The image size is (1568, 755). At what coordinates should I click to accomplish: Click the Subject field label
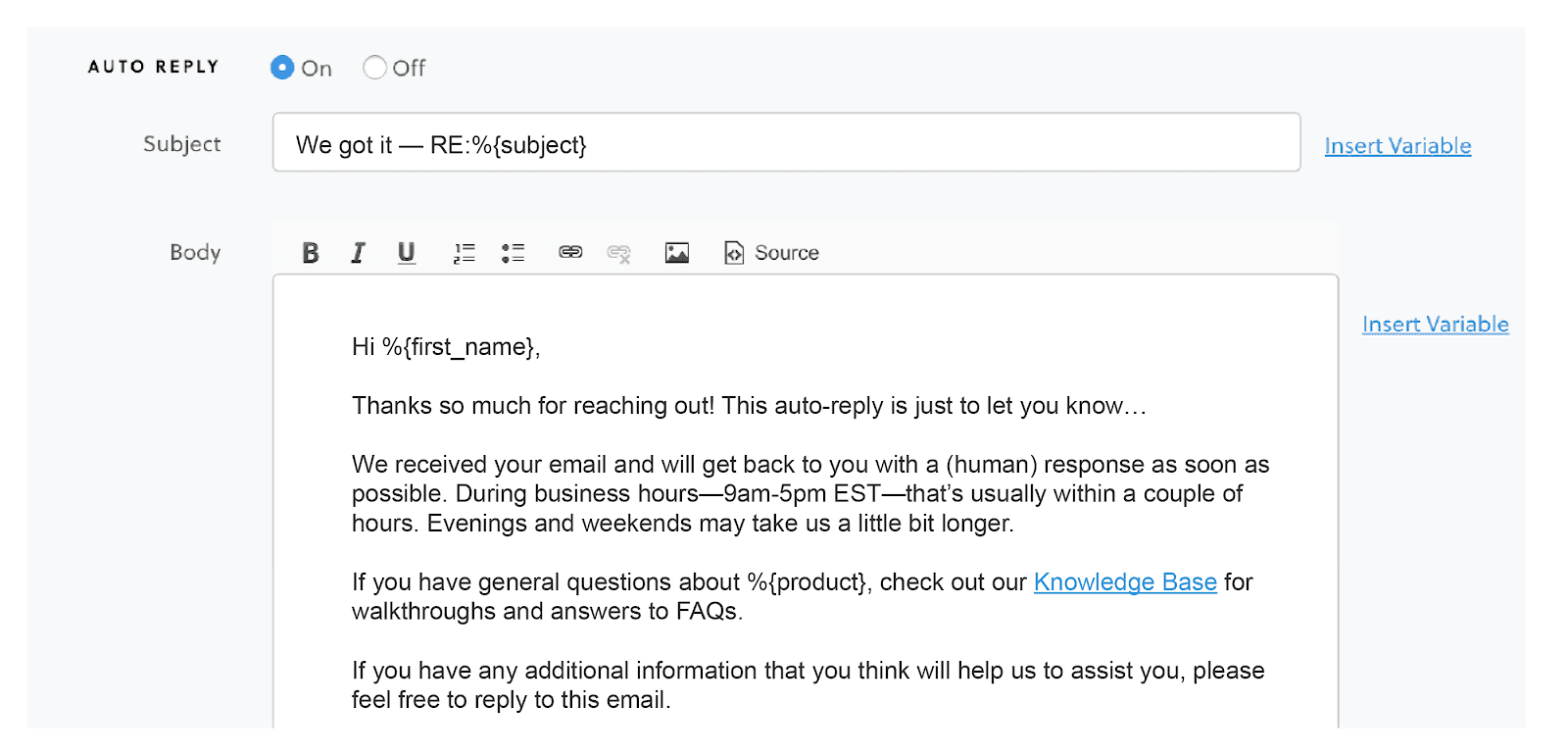tap(182, 144)
